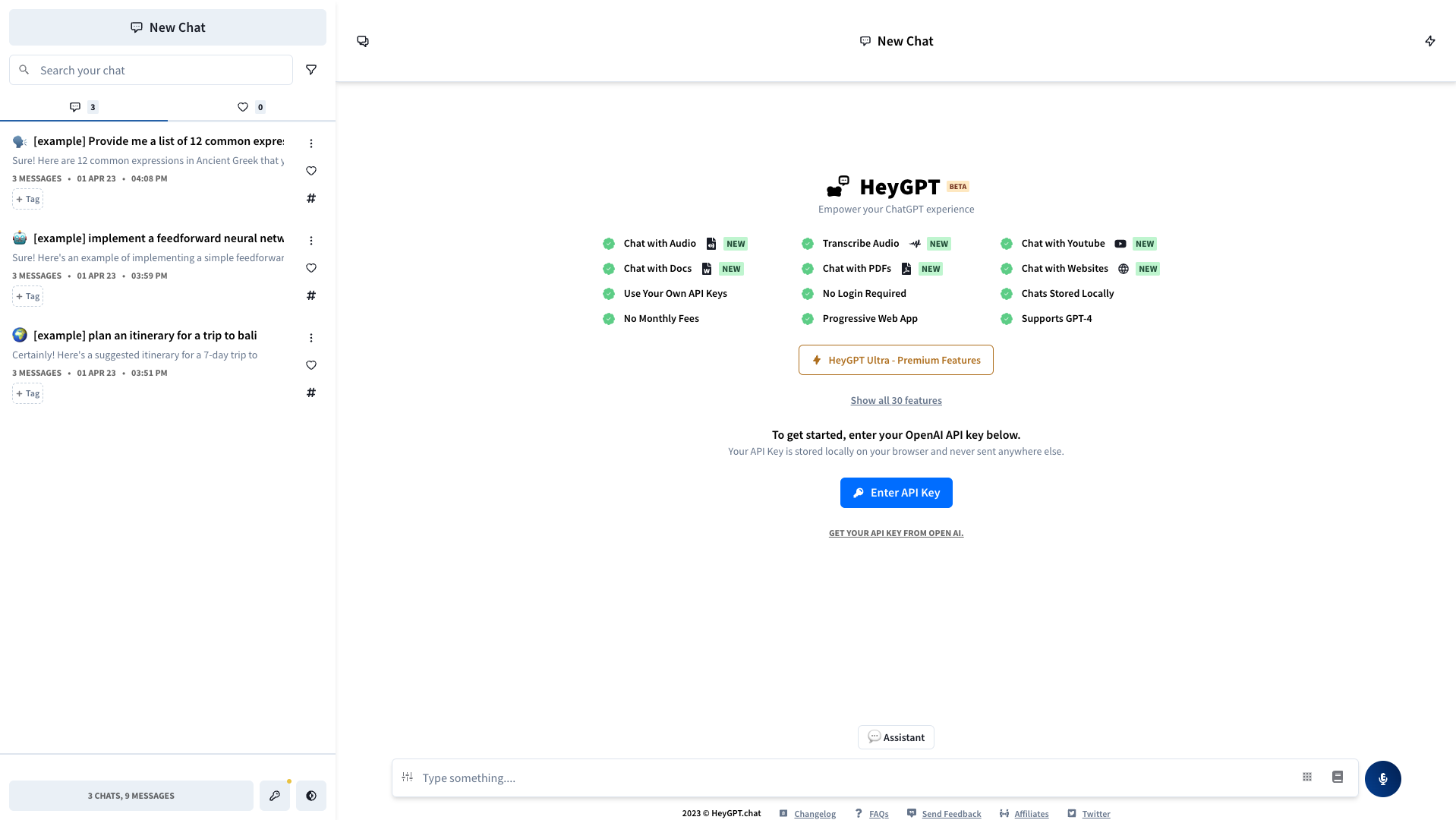Viewport: 1456px width, 820px height.
Task: Toggle the dark mode theme button
Action: [311, 796]
